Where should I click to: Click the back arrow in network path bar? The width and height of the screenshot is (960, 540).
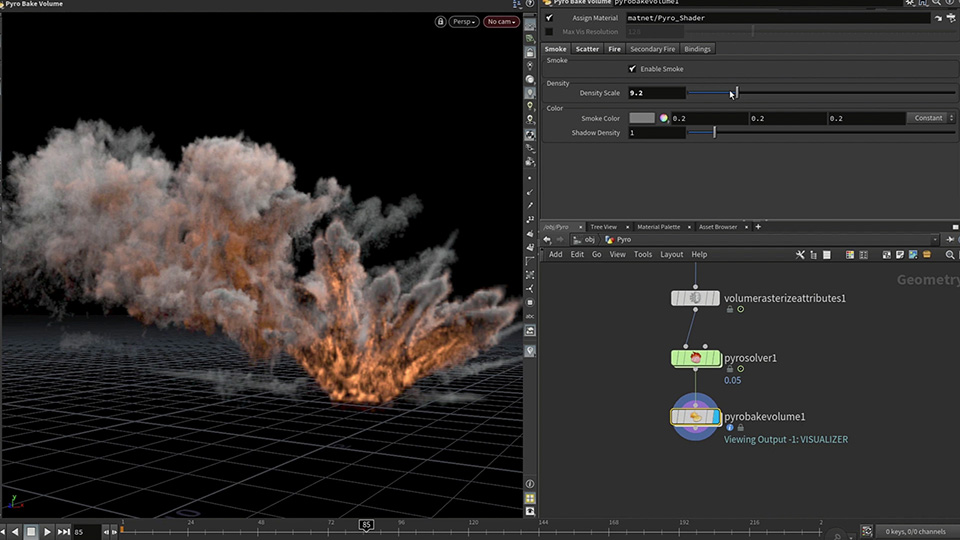point(548,240)
